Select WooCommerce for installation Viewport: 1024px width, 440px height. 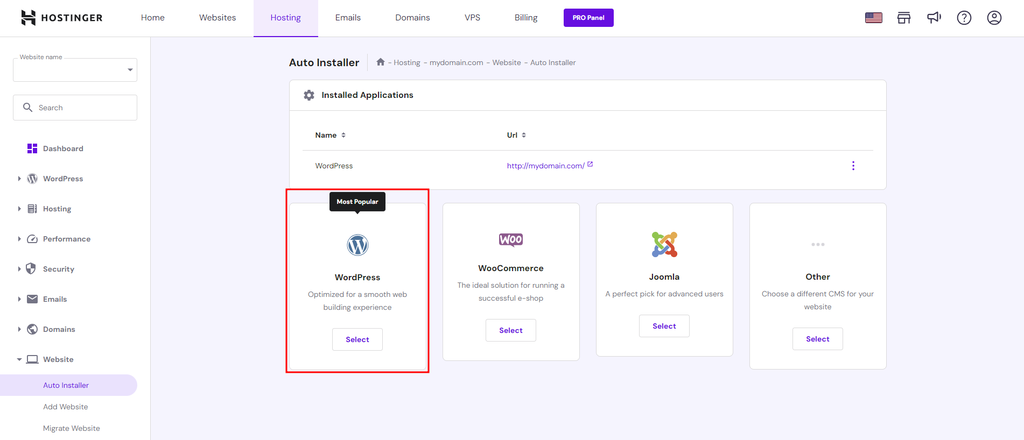tap(510, 330)
